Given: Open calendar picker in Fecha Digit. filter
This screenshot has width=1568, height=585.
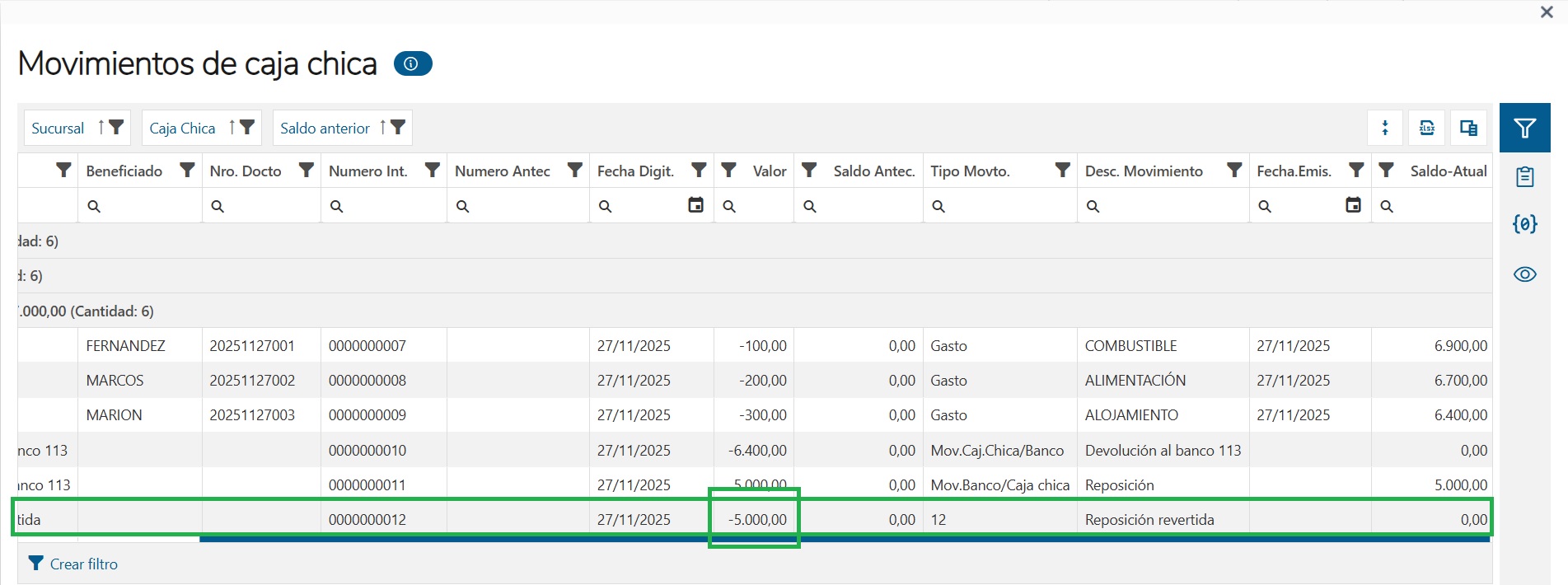Looking at the screenshot, I should [695, 205].
